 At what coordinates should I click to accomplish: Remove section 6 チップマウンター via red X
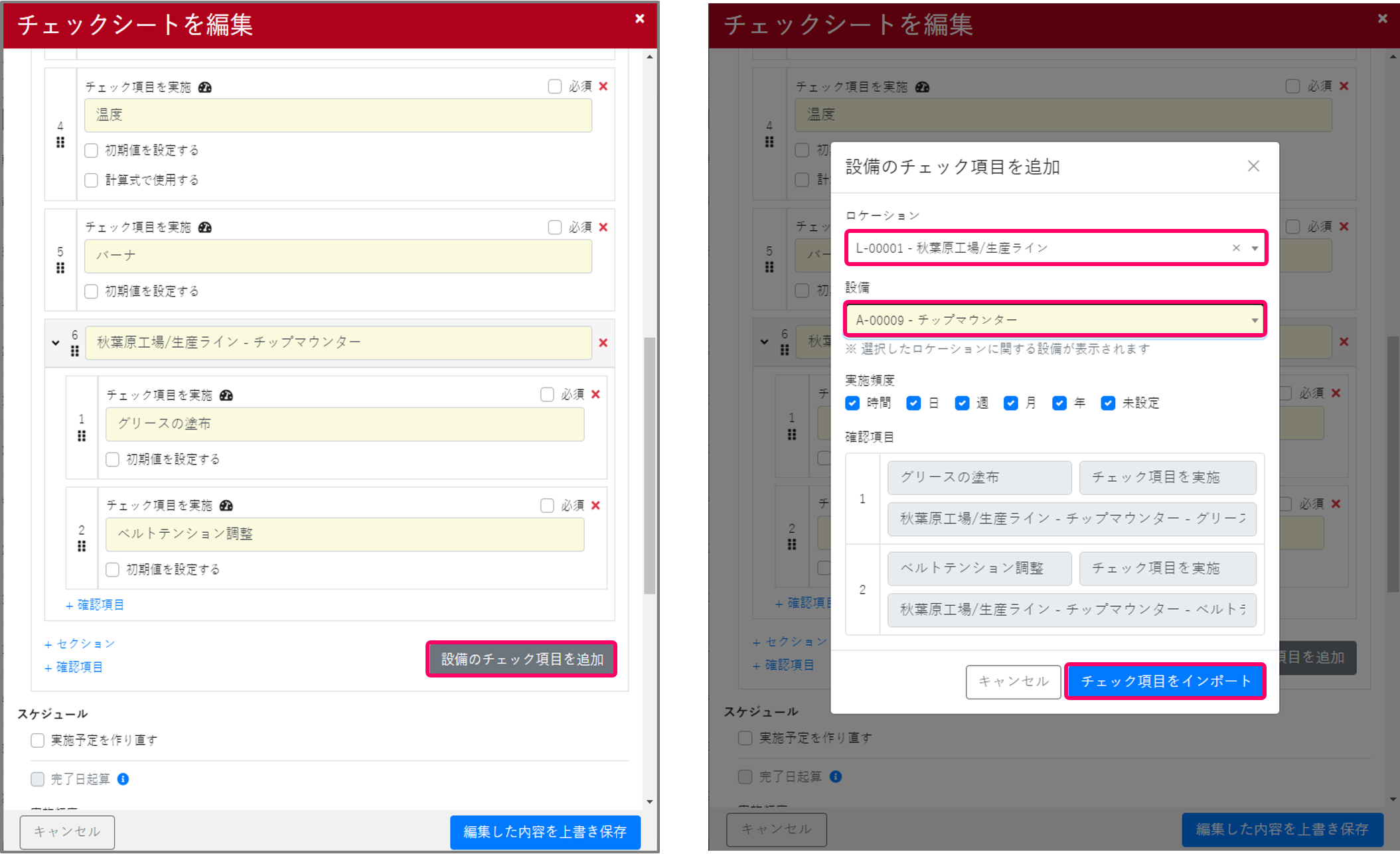point(603,343)
